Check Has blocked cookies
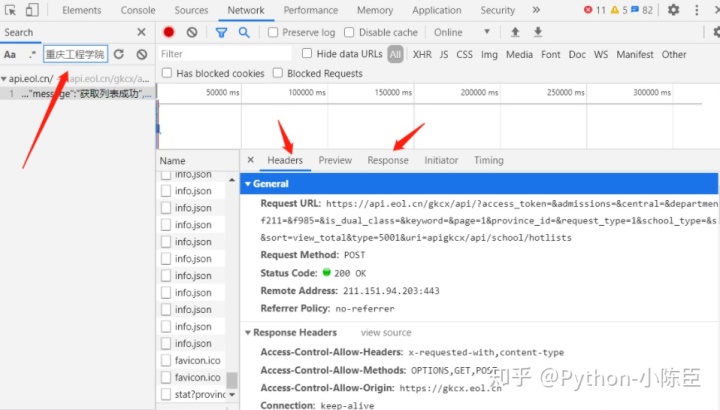Image resolution: width=720 pixels, height=410 pixels. pyautogui.click(x=167, y=73)
